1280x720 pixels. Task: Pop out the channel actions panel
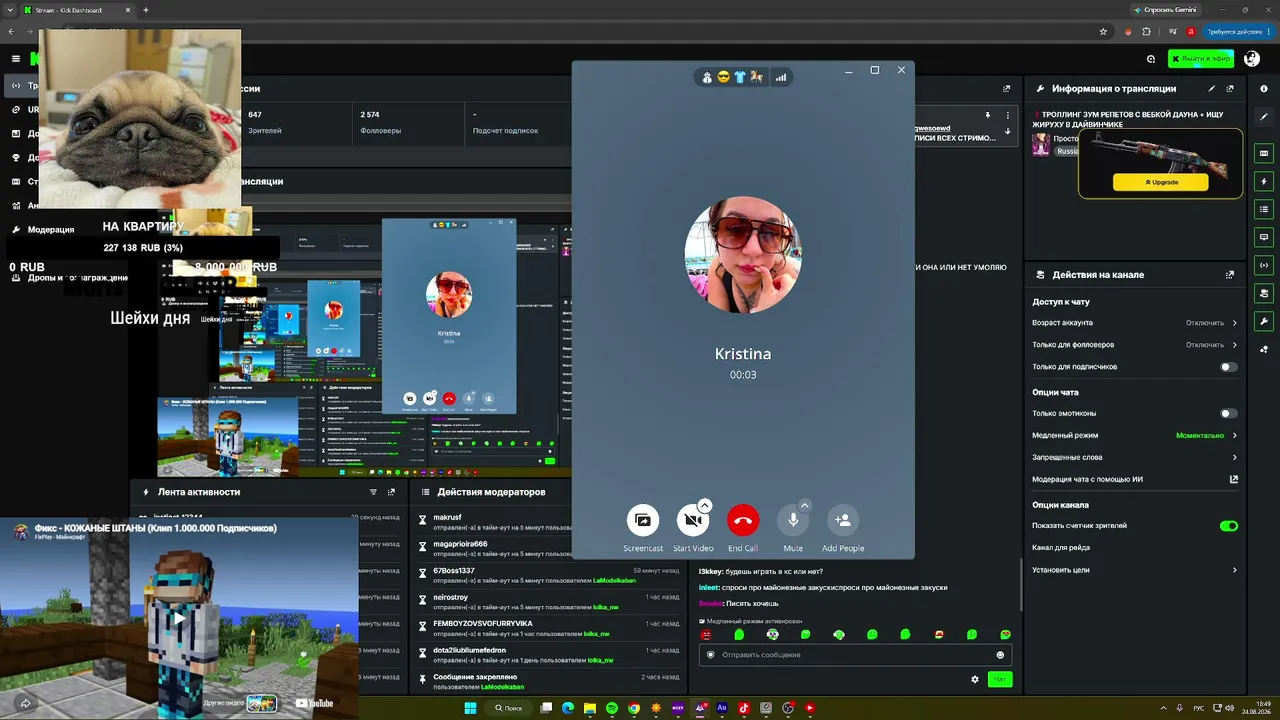[1230, 275]
